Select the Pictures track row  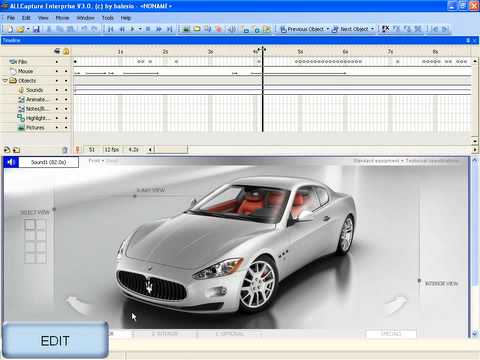click(x=36, y=127)
